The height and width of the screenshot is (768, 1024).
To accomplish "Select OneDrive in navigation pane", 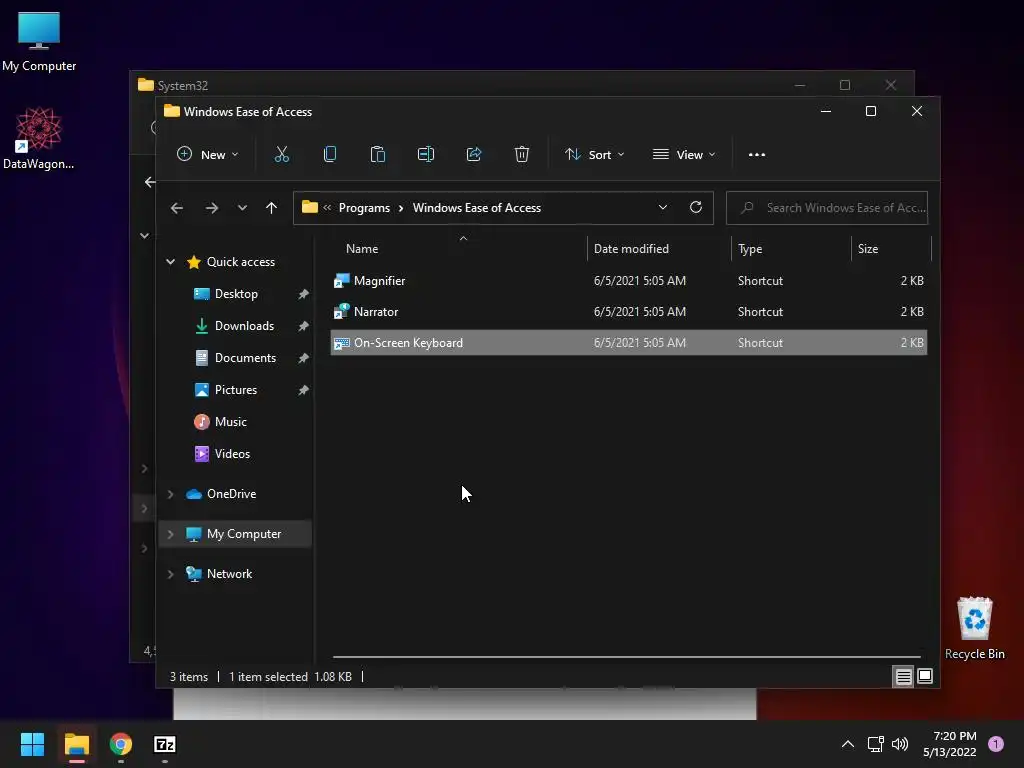I will pos(231,494).
